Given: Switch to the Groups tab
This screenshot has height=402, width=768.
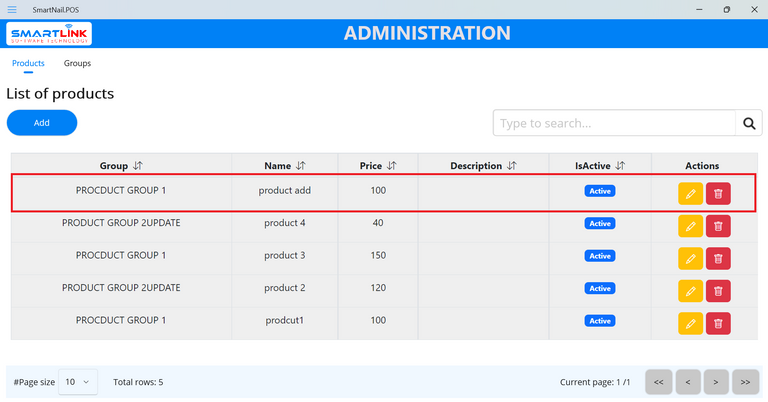Looking at the screenshot, I should 77,63.
